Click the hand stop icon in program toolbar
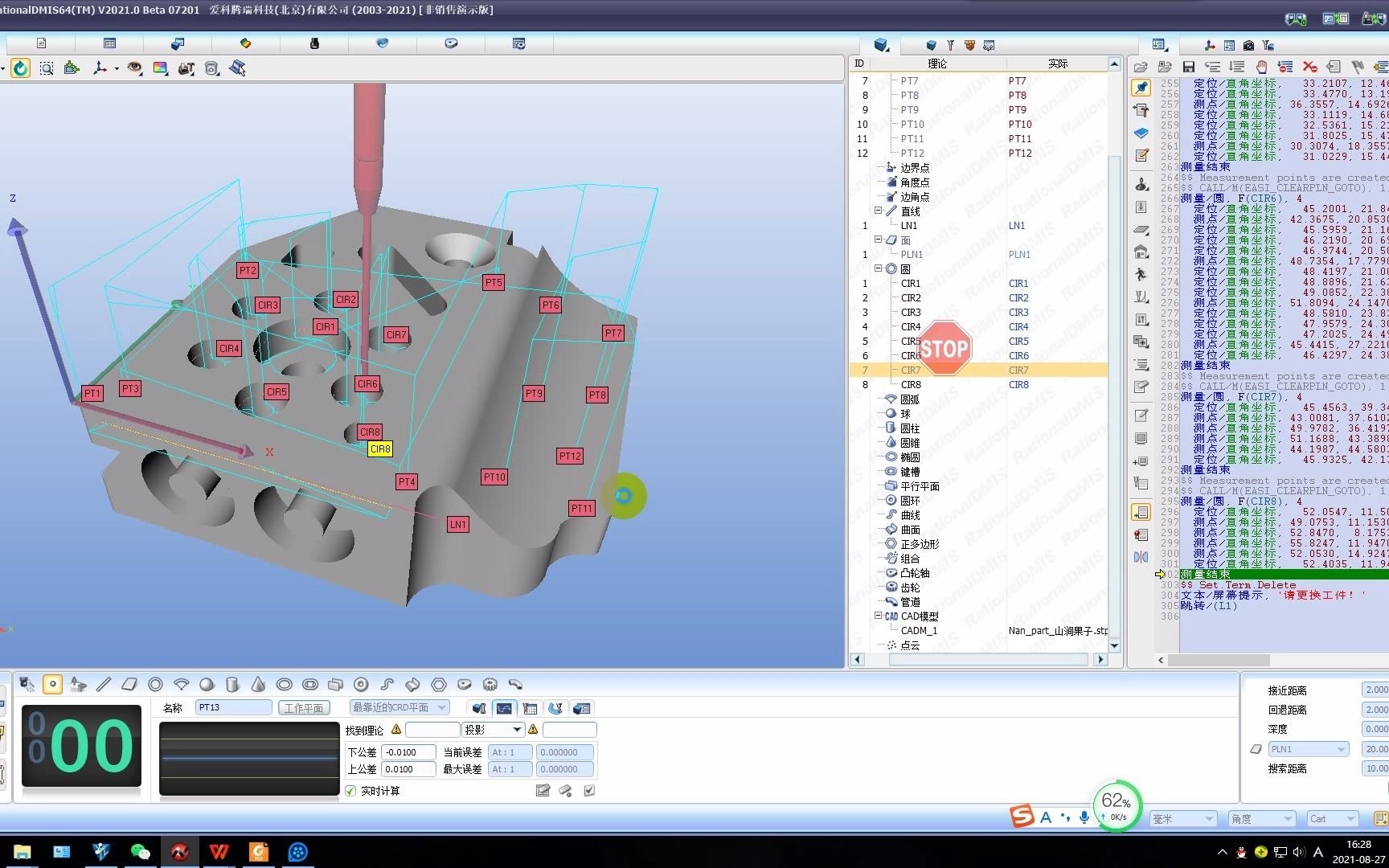 tap(1261, 67)
